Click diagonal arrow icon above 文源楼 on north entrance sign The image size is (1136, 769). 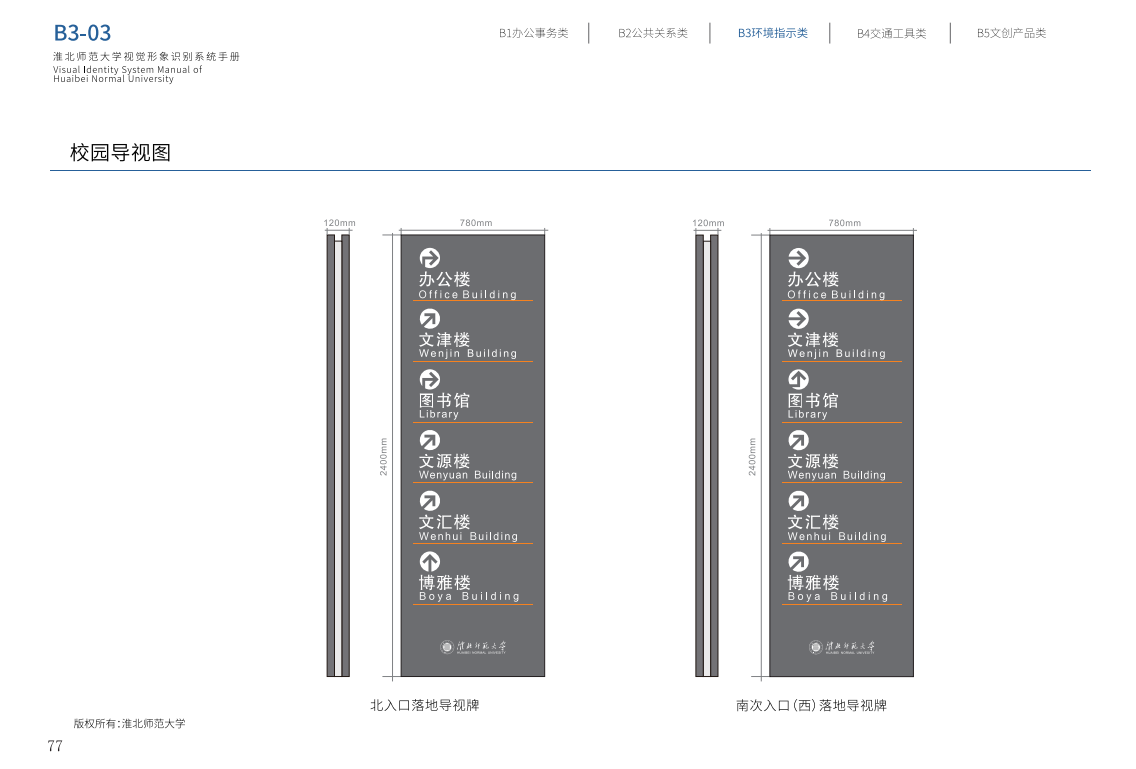pos(430,440)
